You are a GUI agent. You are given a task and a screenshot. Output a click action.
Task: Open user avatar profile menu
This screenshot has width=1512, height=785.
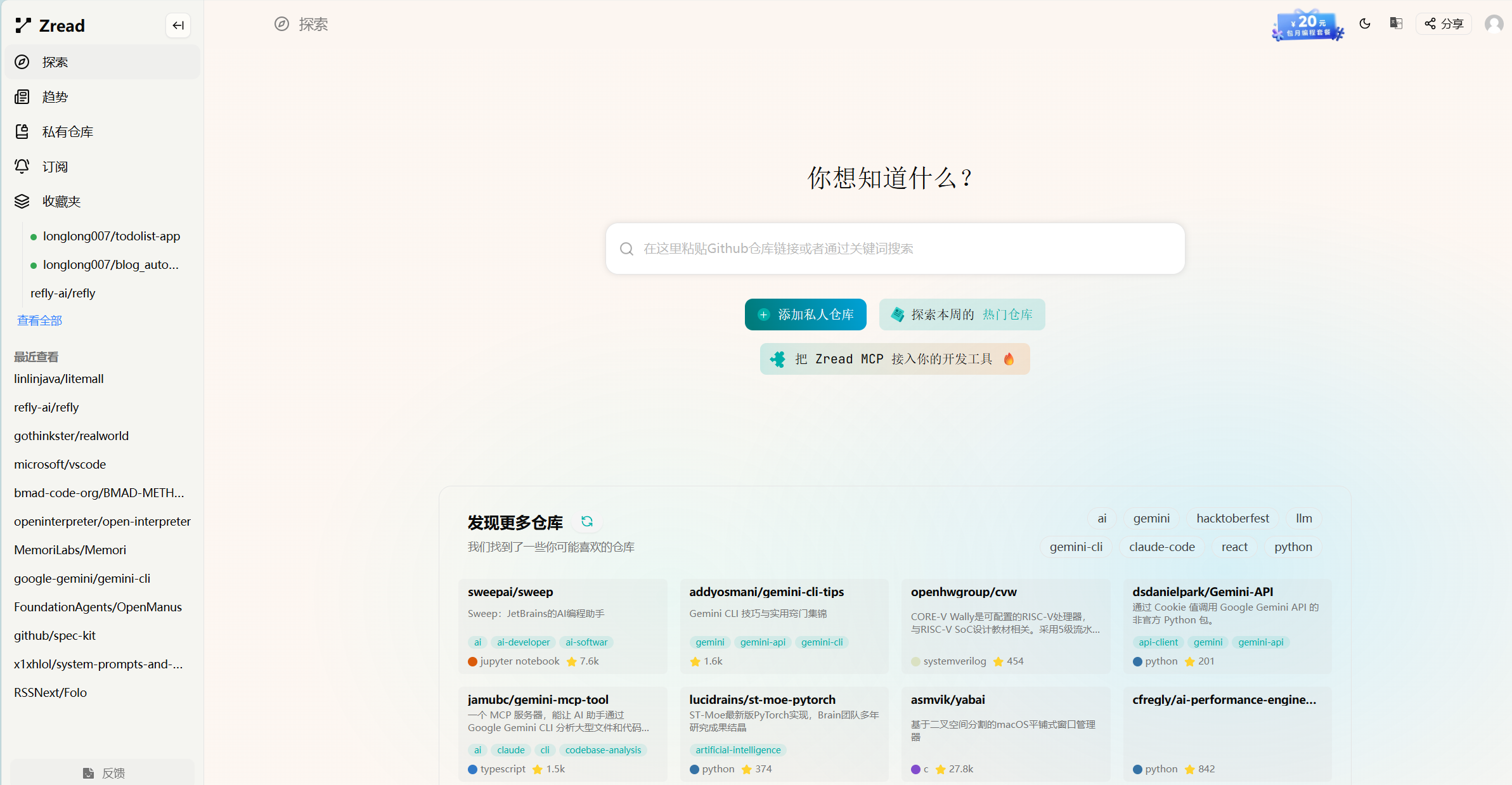click(x=1494, y=24)
